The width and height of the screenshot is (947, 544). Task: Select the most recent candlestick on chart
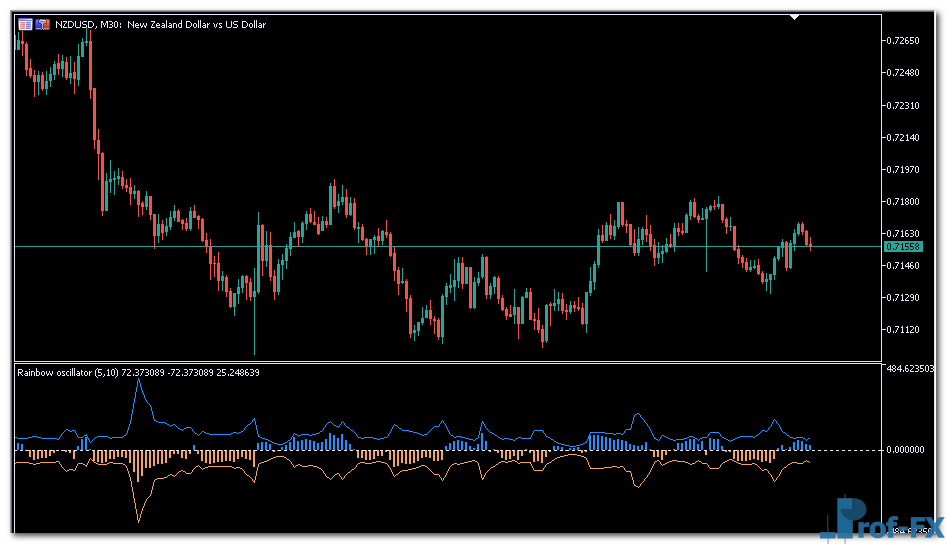[x=809, y=243]
